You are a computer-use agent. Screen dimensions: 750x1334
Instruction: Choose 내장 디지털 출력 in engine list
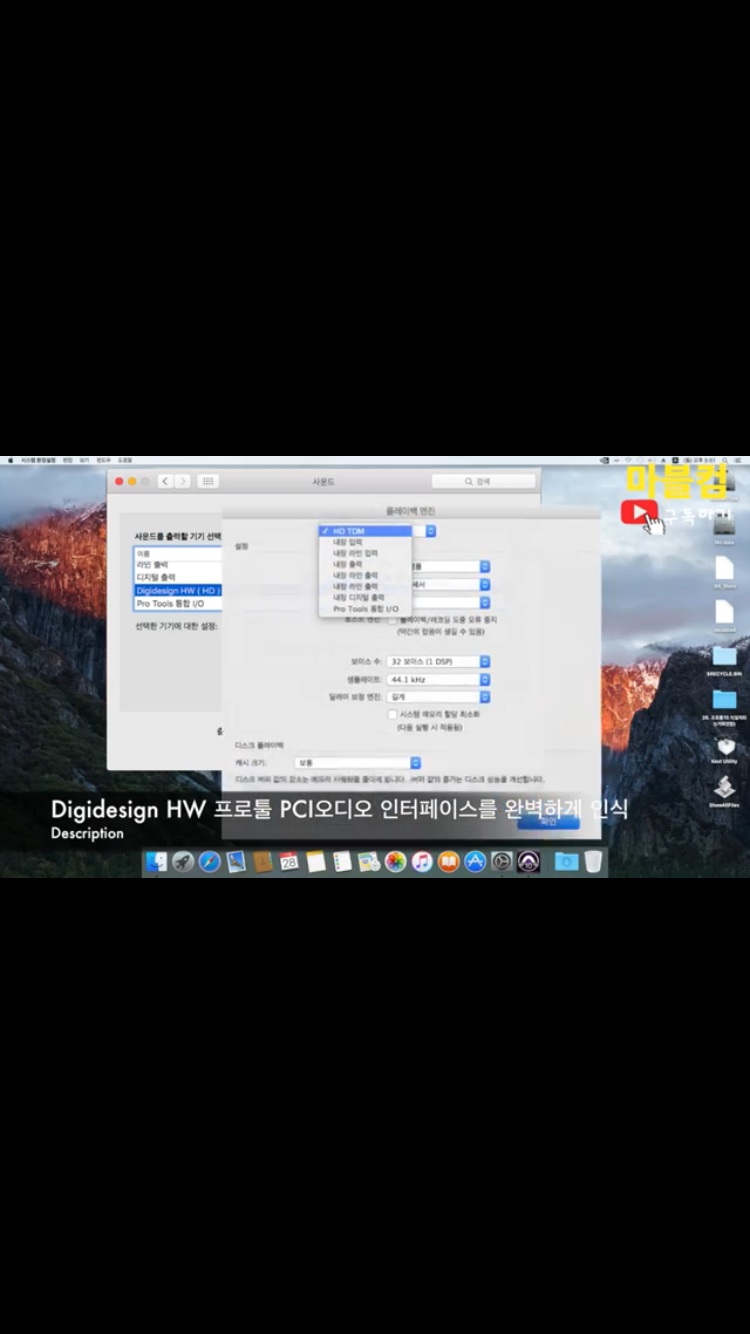tap(365, 597)
